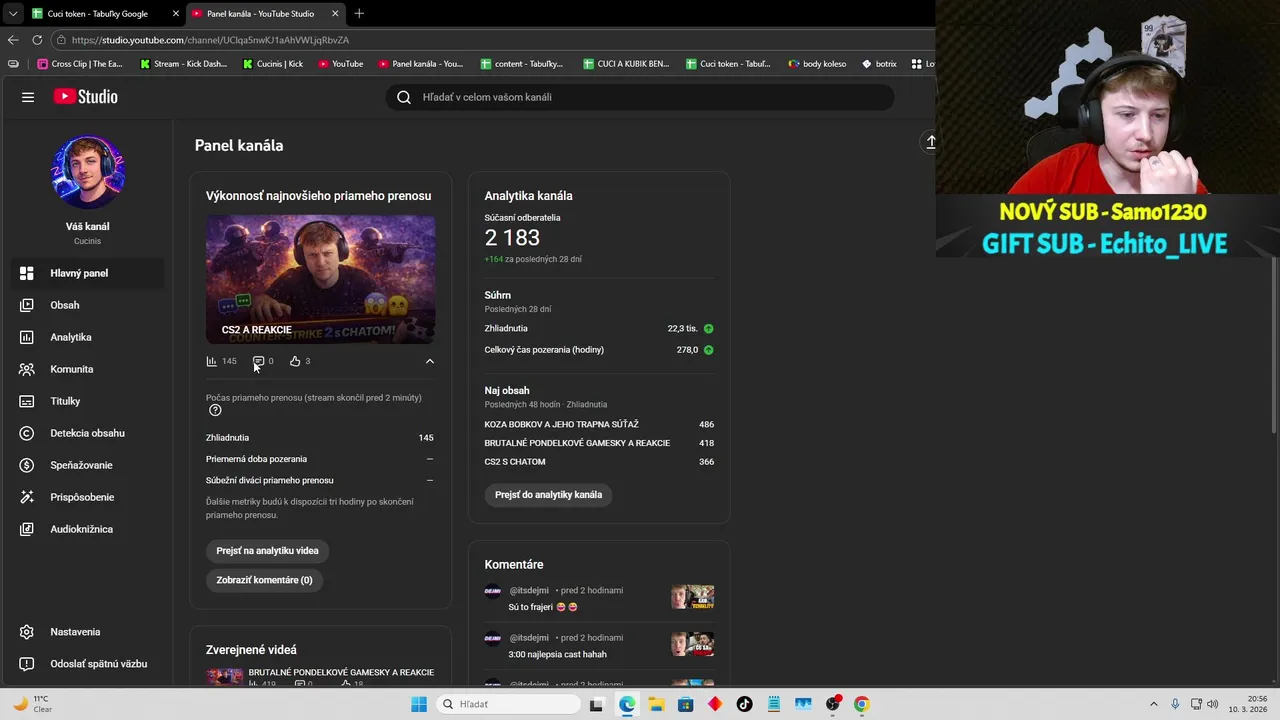1280x720 pixels.
Task: Open comment '3:00 najlepsia cast hahah'
Action: click(x=558, y=654)
